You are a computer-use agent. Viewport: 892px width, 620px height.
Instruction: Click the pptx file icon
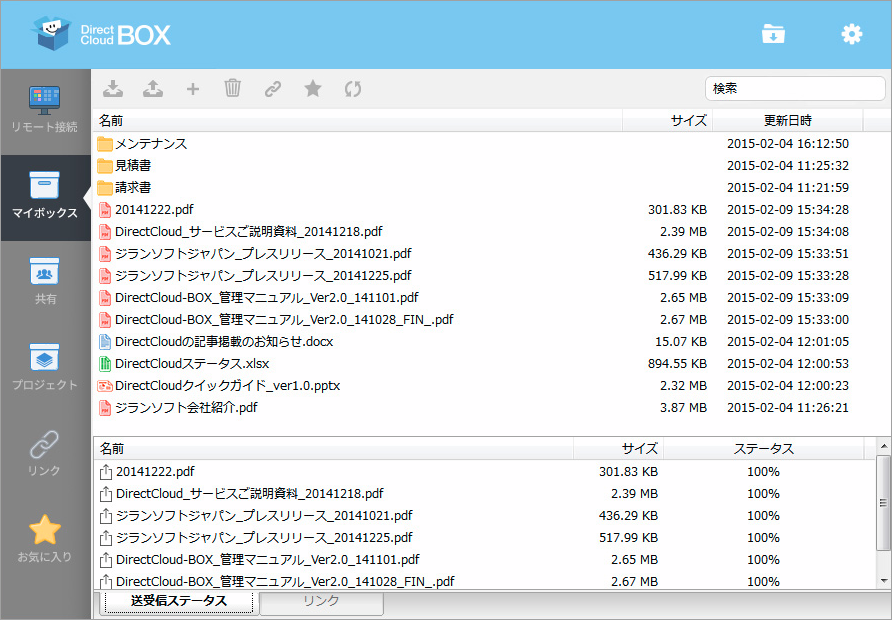pos(105,386)
